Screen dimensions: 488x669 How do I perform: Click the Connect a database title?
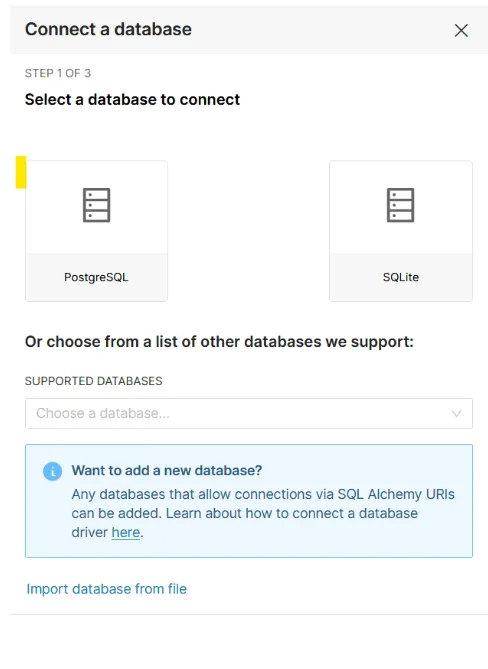[x=108, y=29]
